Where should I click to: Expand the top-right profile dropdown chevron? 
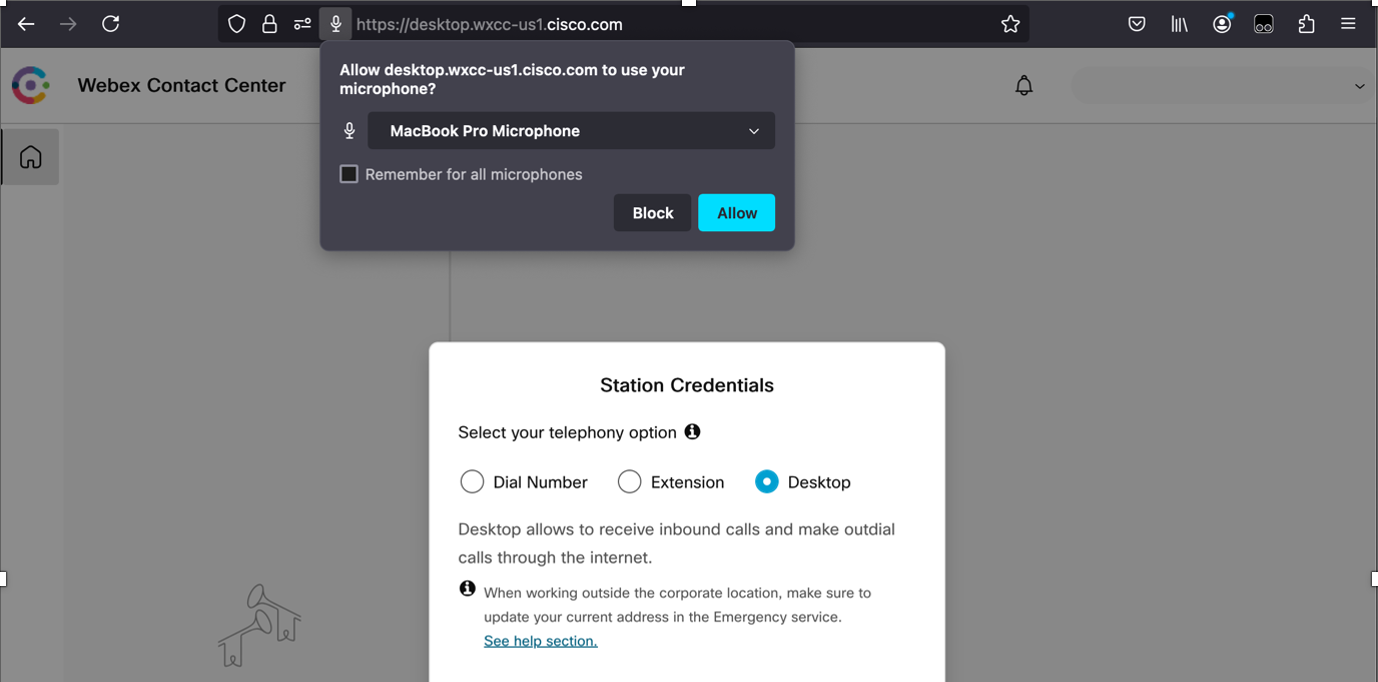click(x=1359, y=86)
